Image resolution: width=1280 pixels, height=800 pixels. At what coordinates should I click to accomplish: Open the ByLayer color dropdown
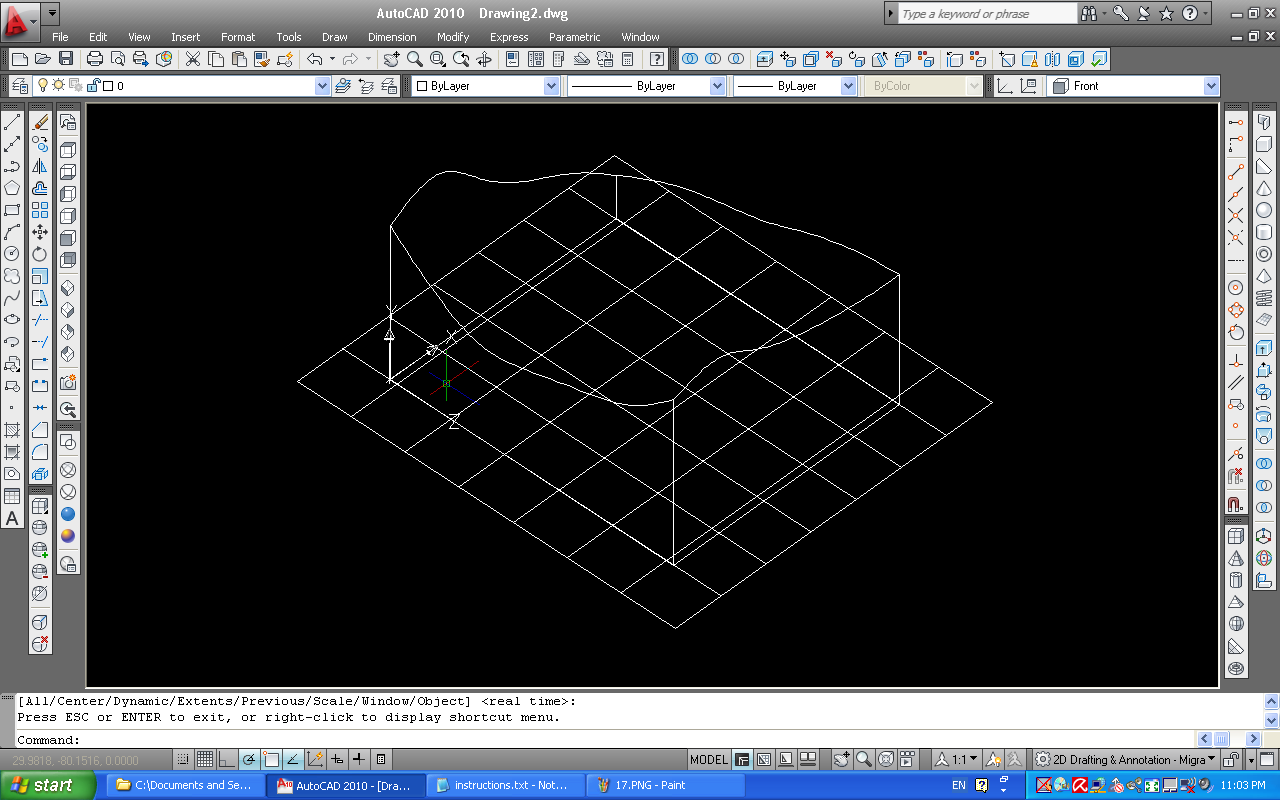click(x=549, y=86)
